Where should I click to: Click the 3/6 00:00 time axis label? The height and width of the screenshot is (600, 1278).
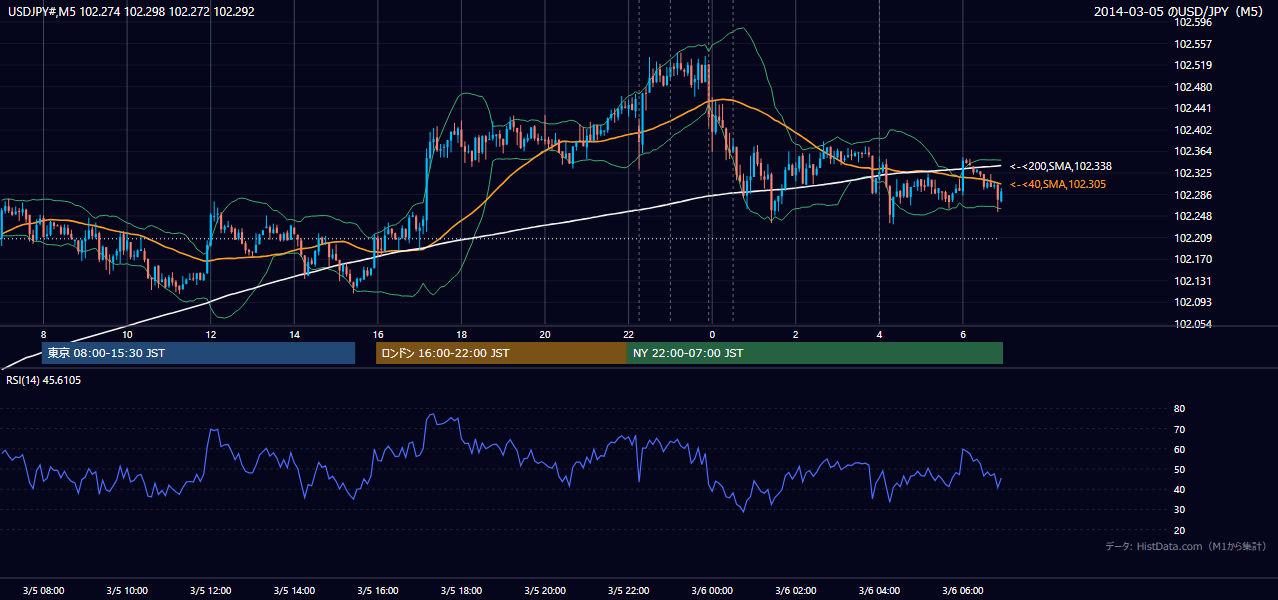(x=712, y=591)
